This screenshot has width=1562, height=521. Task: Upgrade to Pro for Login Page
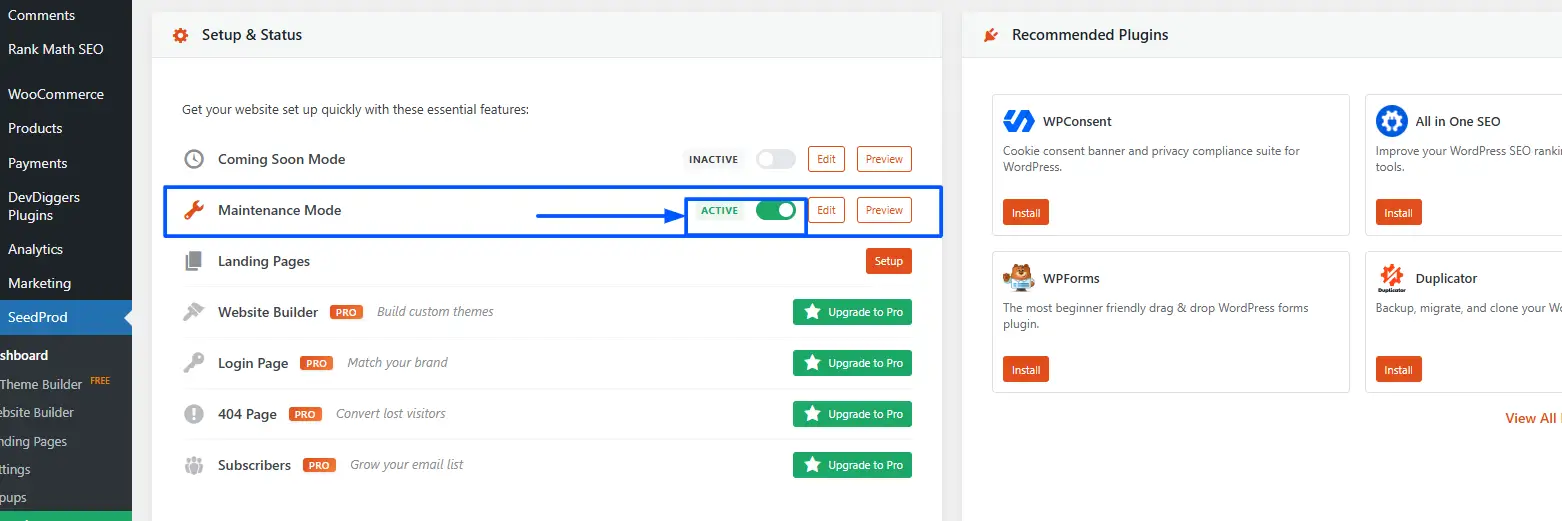(852, 363)
